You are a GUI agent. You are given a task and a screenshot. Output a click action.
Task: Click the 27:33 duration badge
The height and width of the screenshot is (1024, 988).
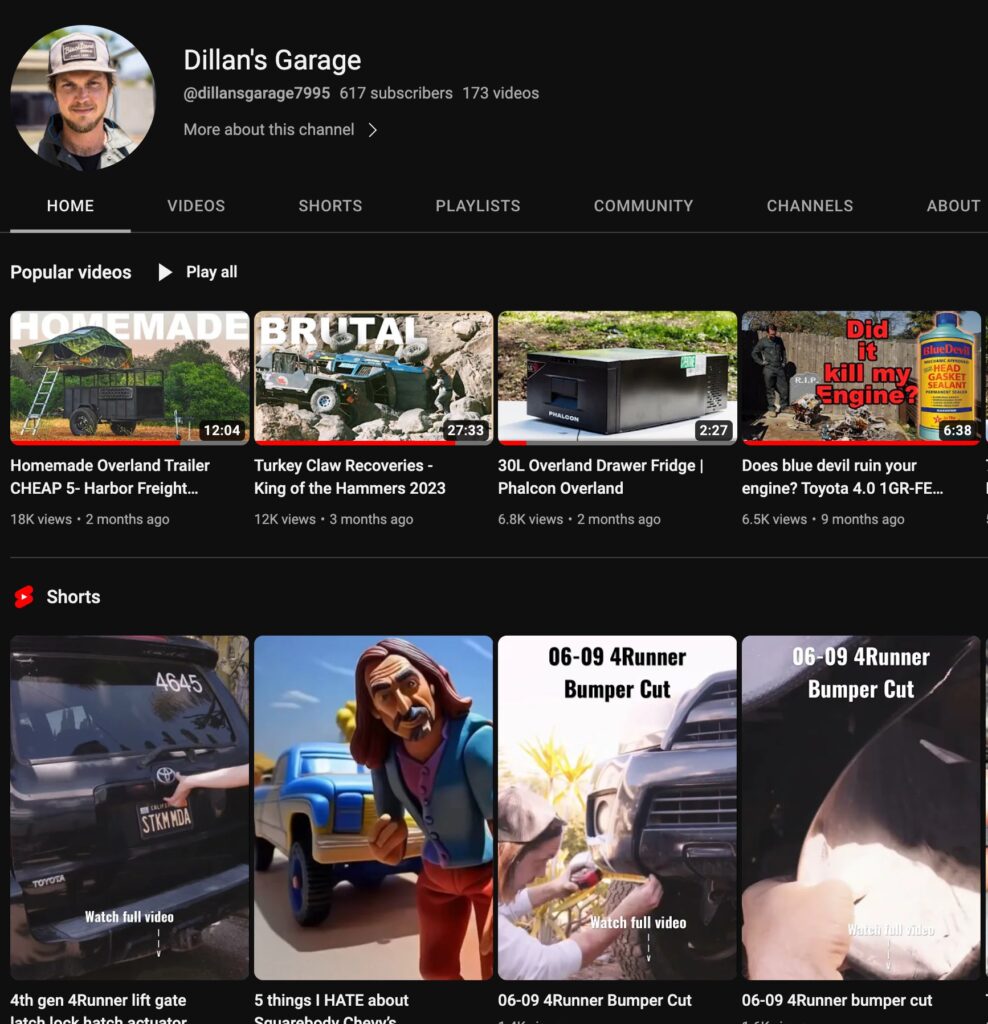point(466,430)
